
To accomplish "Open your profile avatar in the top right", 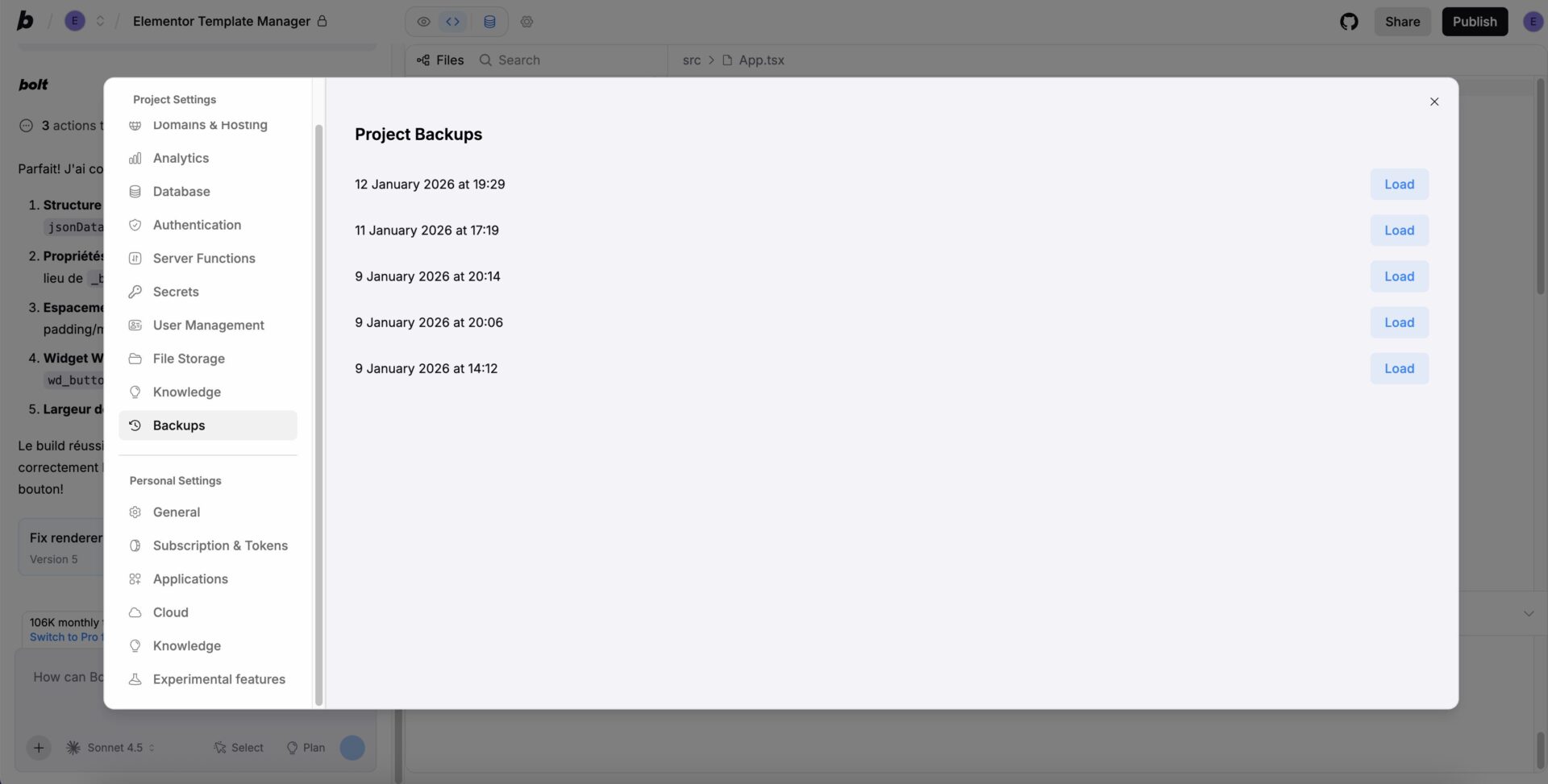I will 1531,21.
